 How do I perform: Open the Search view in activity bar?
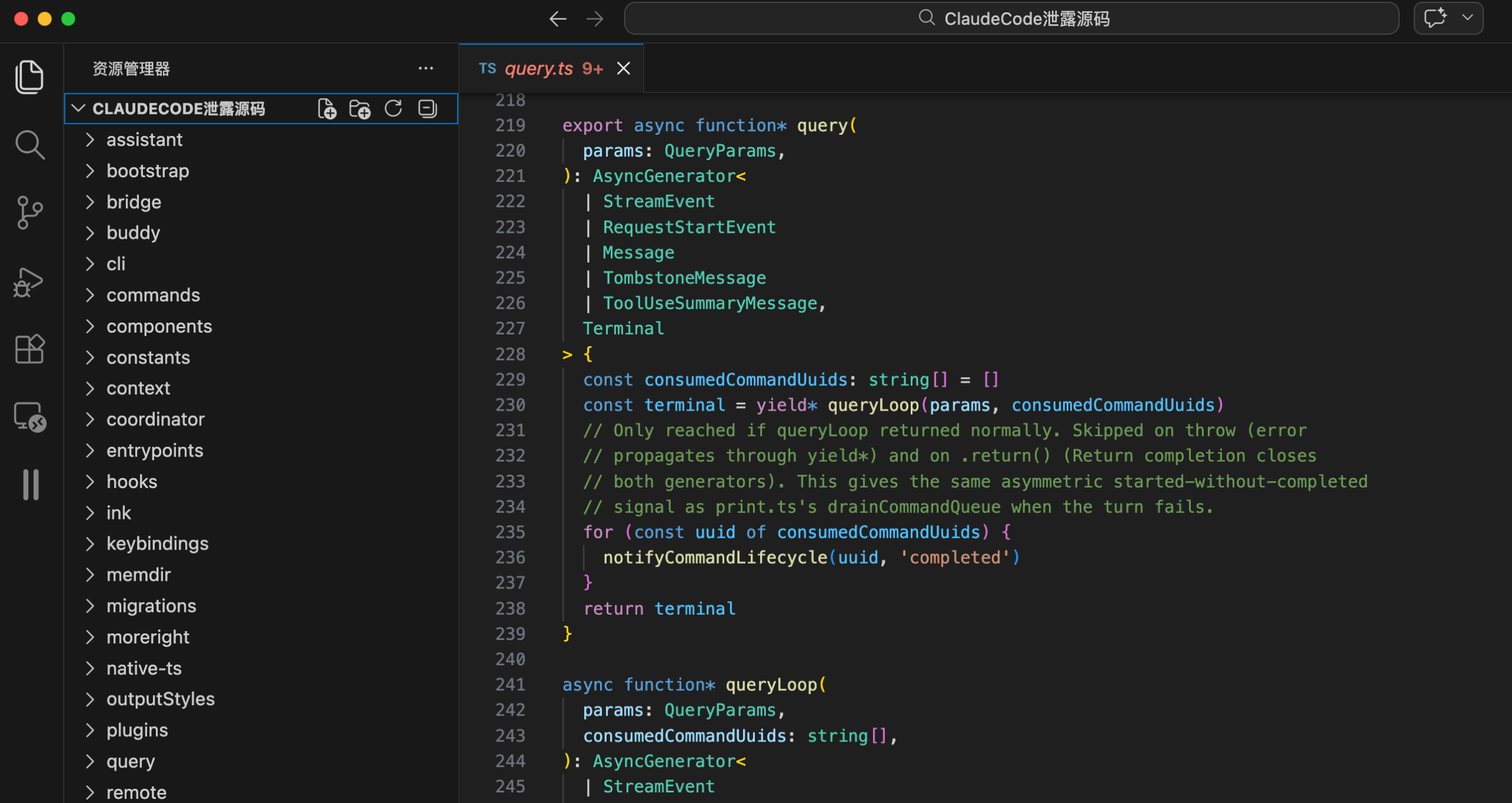30,145
